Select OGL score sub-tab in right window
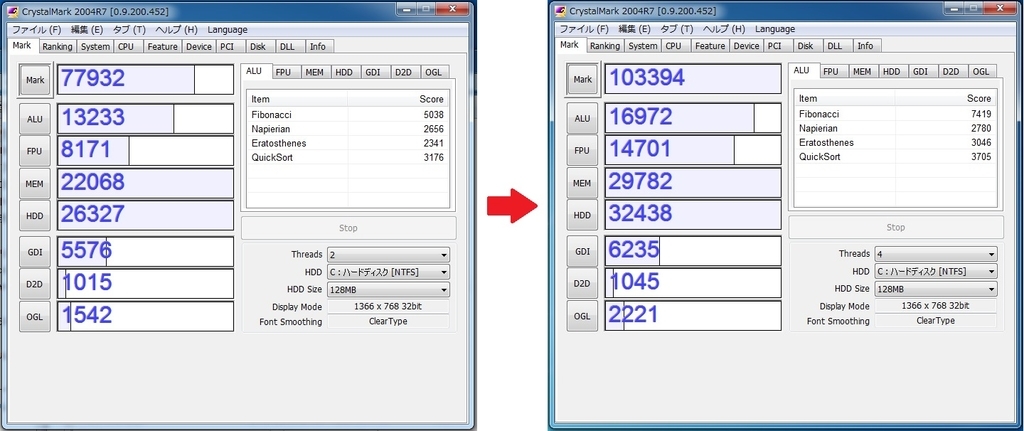Image resolution: width=1024 pixels, height=431 pixels. 981,72
